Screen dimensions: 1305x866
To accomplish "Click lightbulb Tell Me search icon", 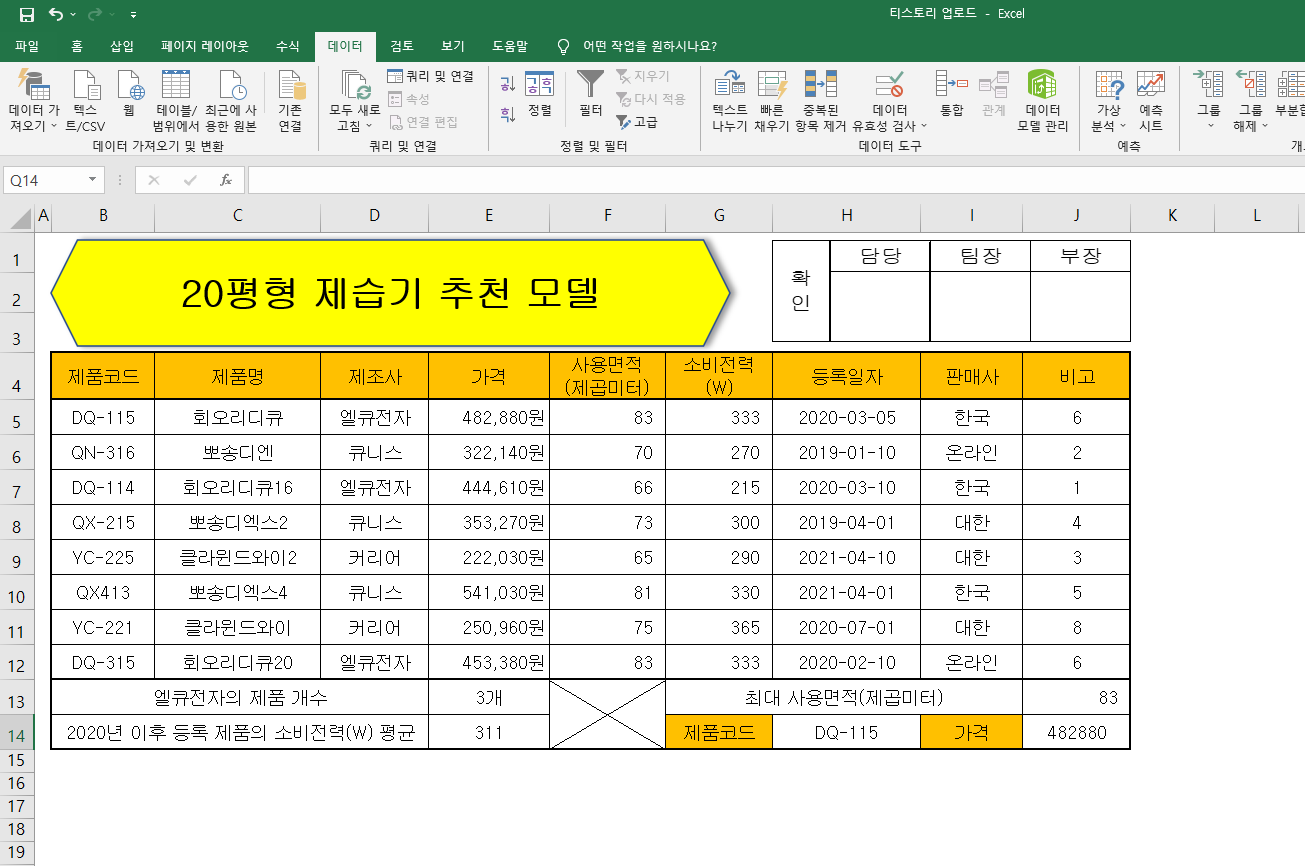I will pos(563,46).
